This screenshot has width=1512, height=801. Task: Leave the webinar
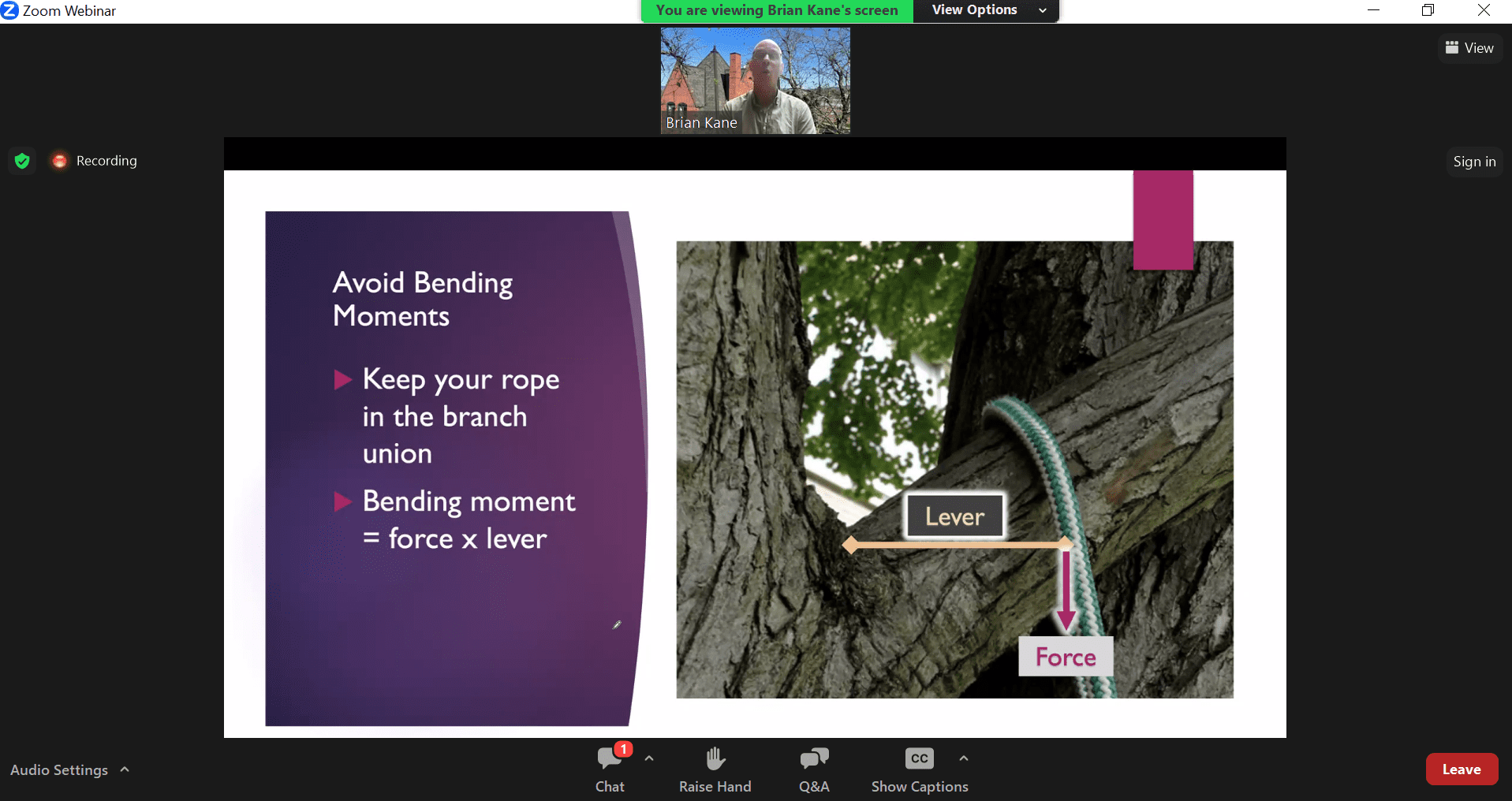[1462, 769]
